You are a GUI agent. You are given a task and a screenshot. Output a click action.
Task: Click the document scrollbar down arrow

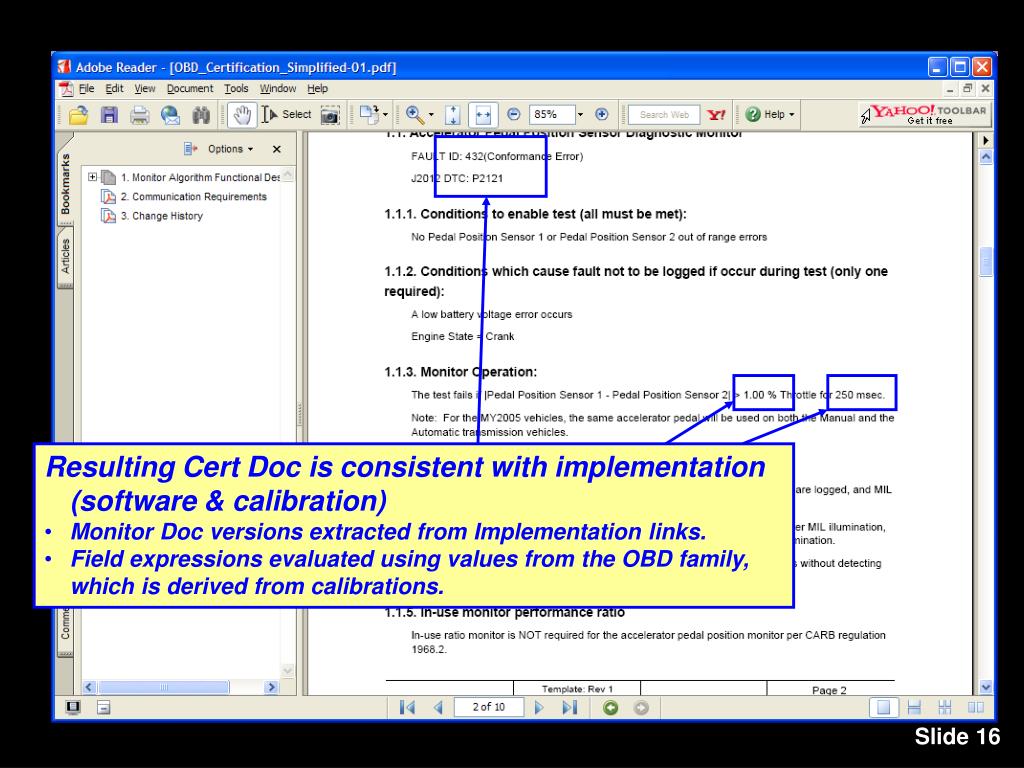coord(986,687)
